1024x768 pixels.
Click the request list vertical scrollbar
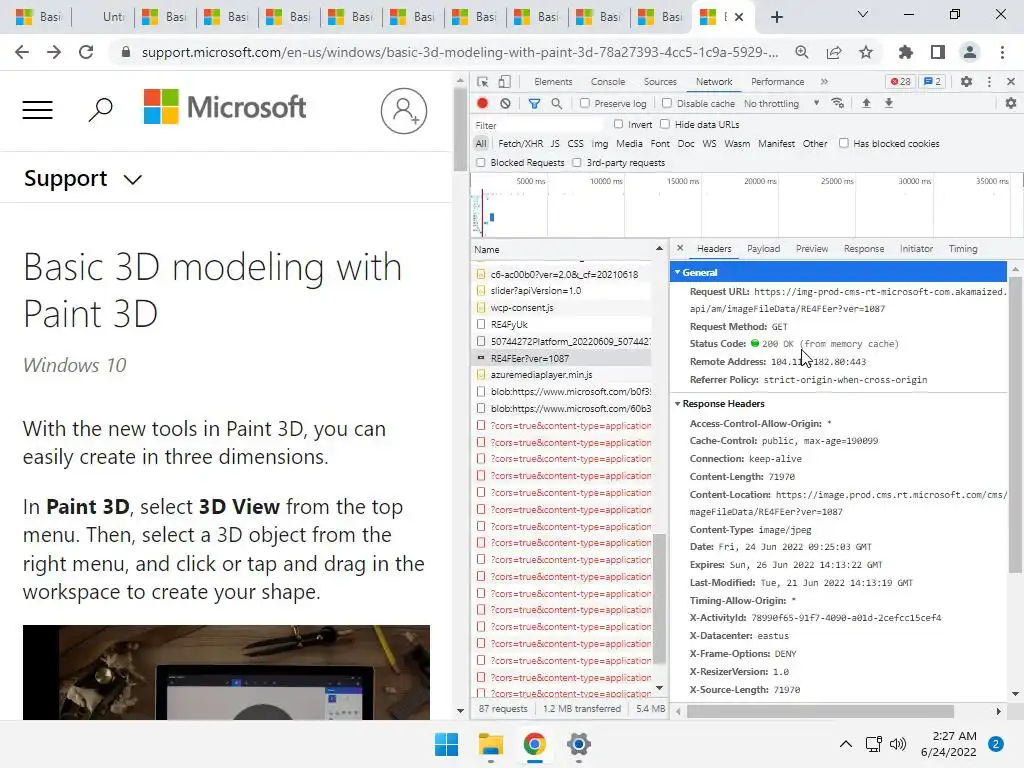(659, 598)
